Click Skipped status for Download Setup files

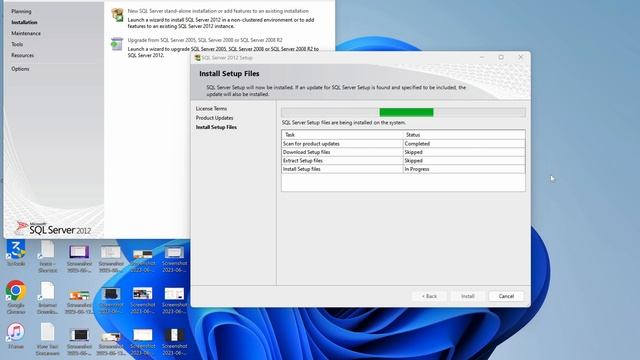pos(464,152)
